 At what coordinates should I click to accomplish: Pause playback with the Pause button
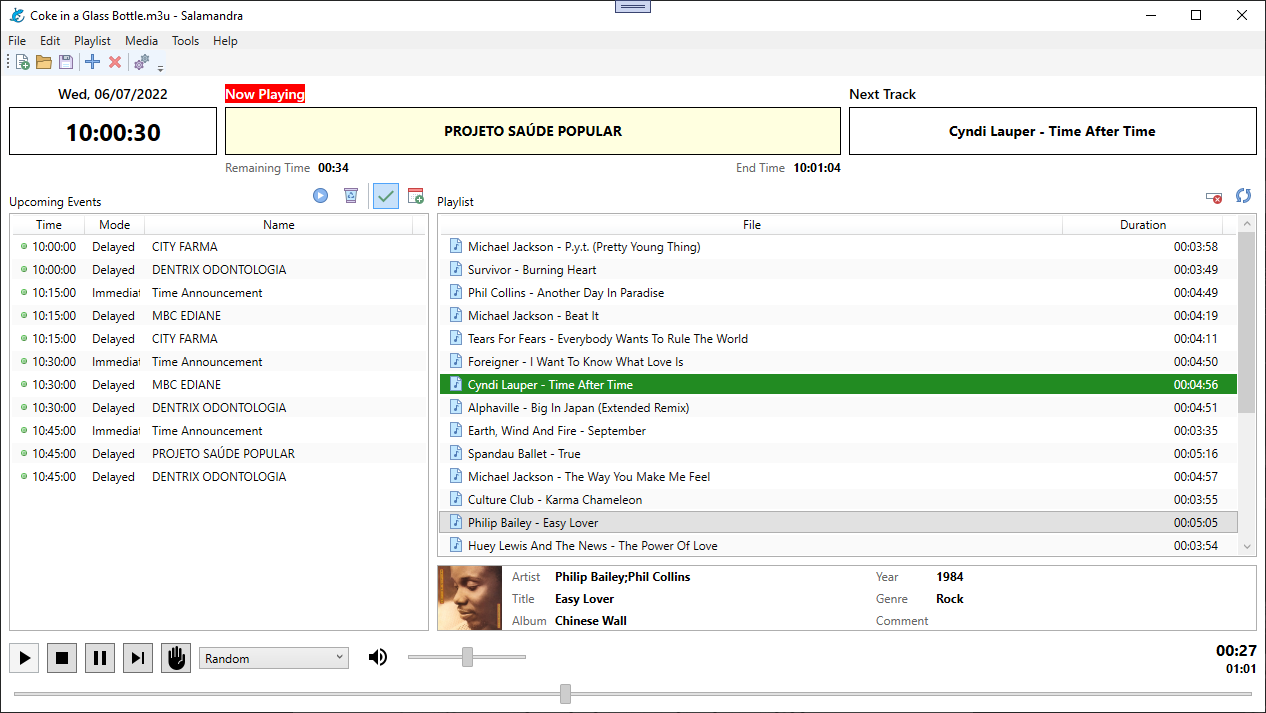[x=100, y=658]
